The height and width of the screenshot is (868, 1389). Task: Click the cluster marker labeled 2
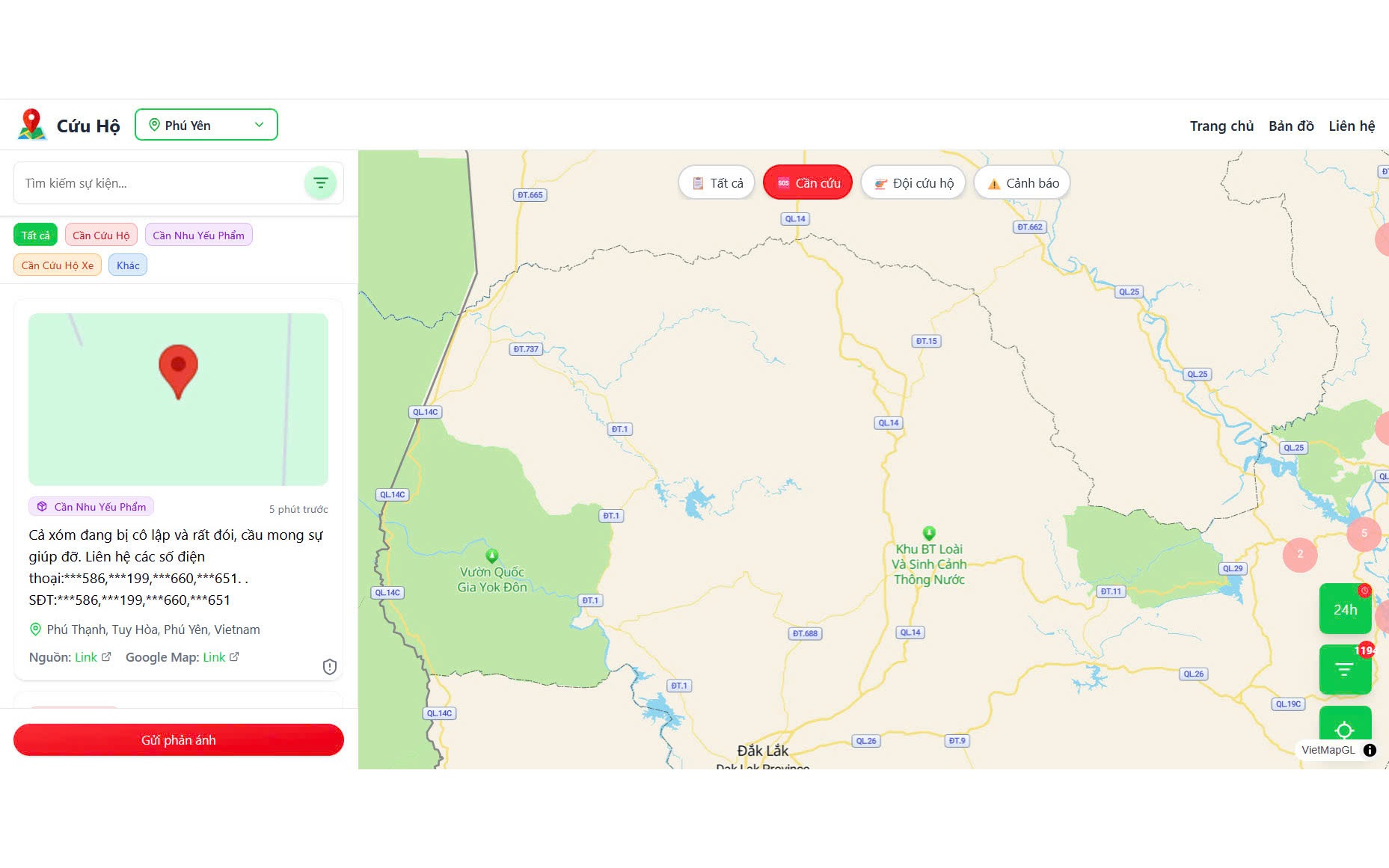coord(1300,554)
